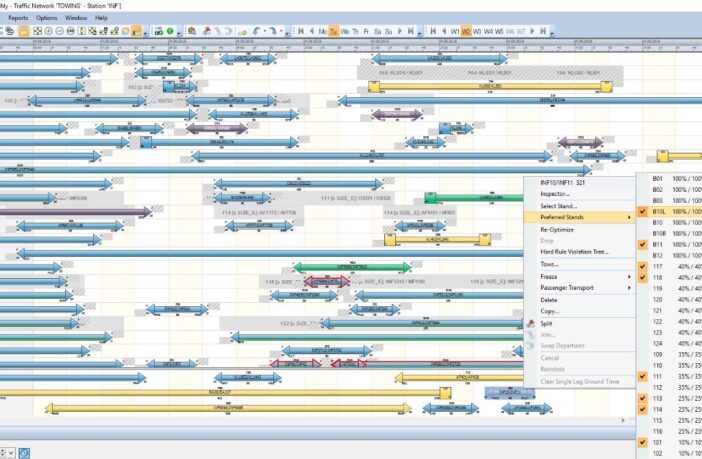The height and width of the screenshot is (459, 702).
Task: Click the fit-all grid icon in toolbar
Action: tap(36, 31)
